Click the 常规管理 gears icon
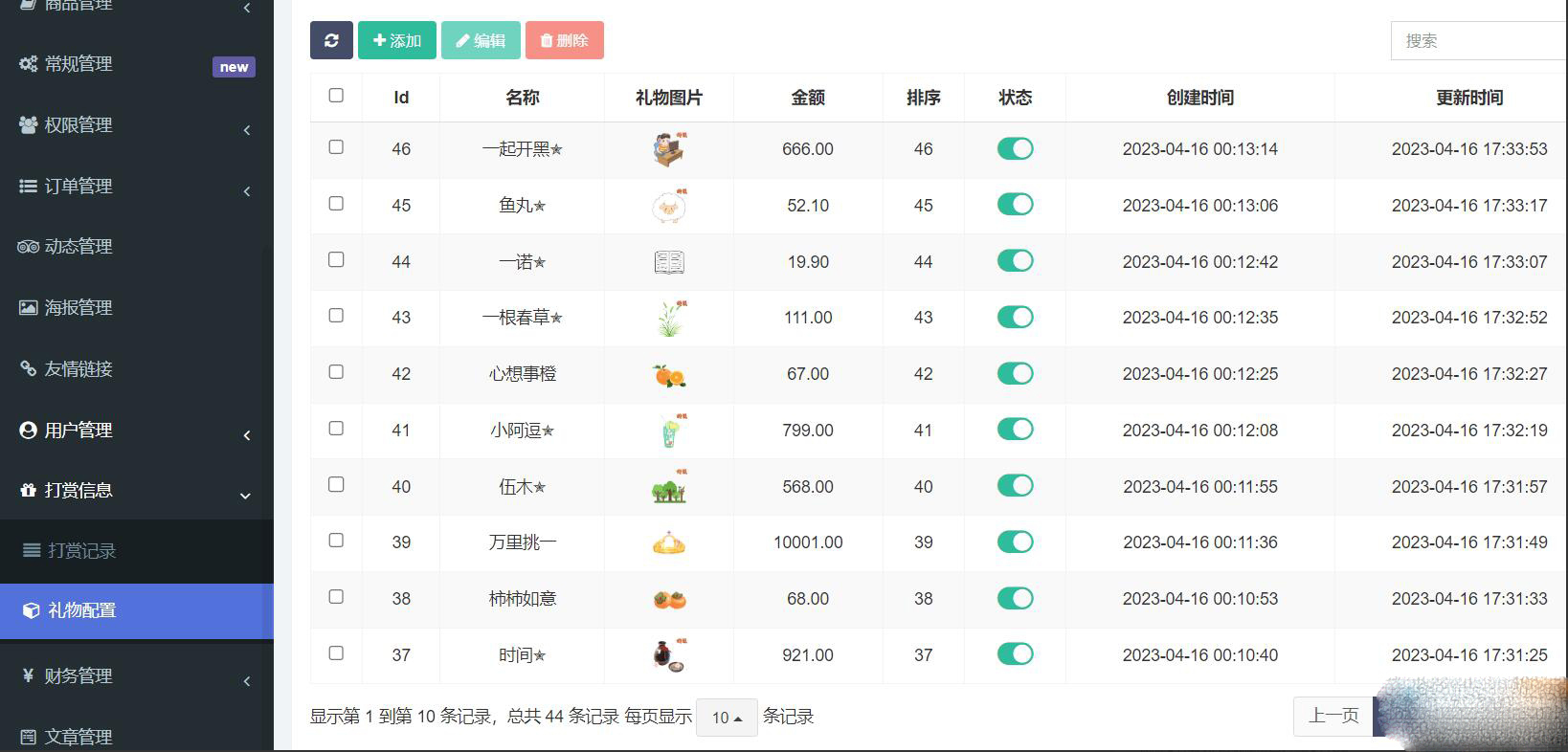Image resolution: width=1568 pixels, height=752 pixels. coord(28,64)
